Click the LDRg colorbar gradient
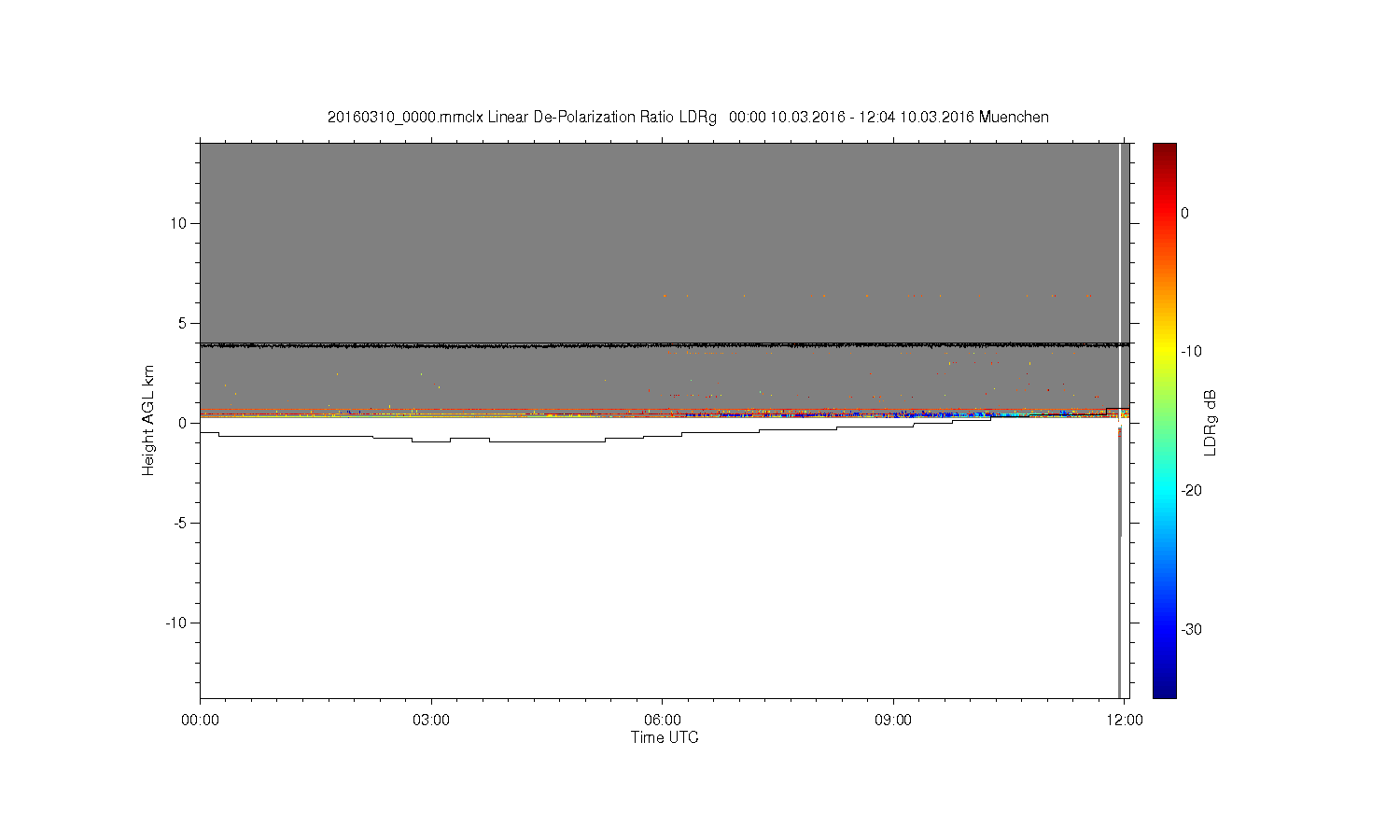This screenshot has height=840, width=1400. [1165, 420]
